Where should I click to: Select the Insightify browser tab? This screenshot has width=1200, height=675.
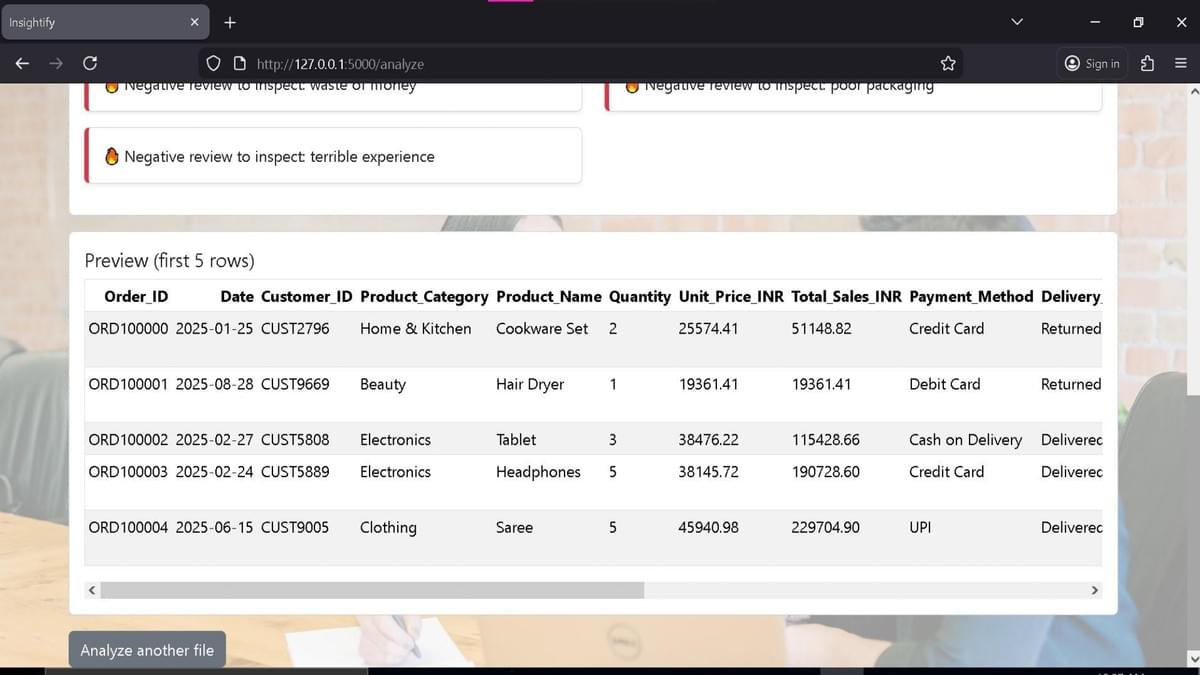click(90, 22)
